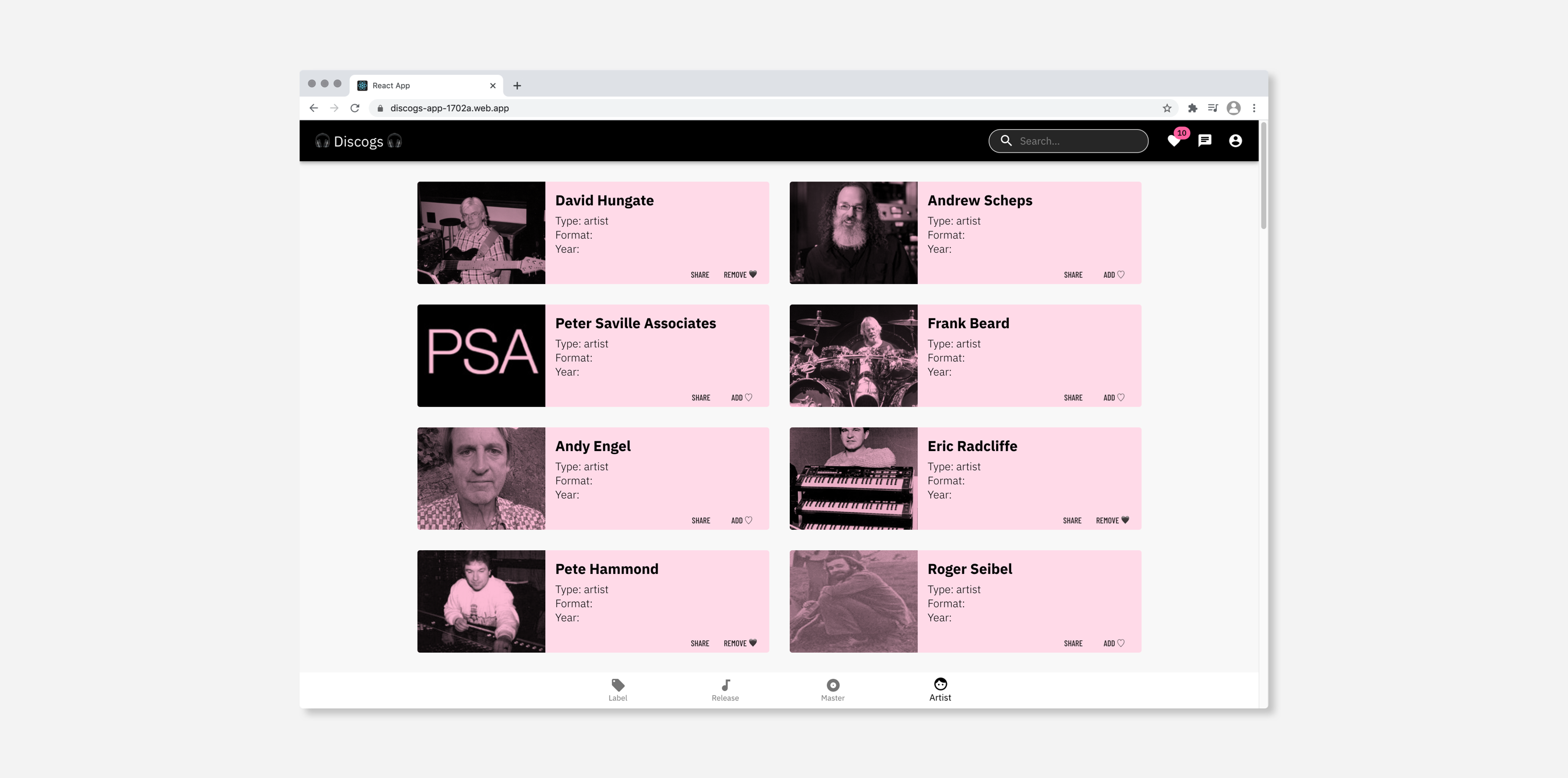
Task: Remove Pete Hammond from favorites
Action: tap(740, 644)
